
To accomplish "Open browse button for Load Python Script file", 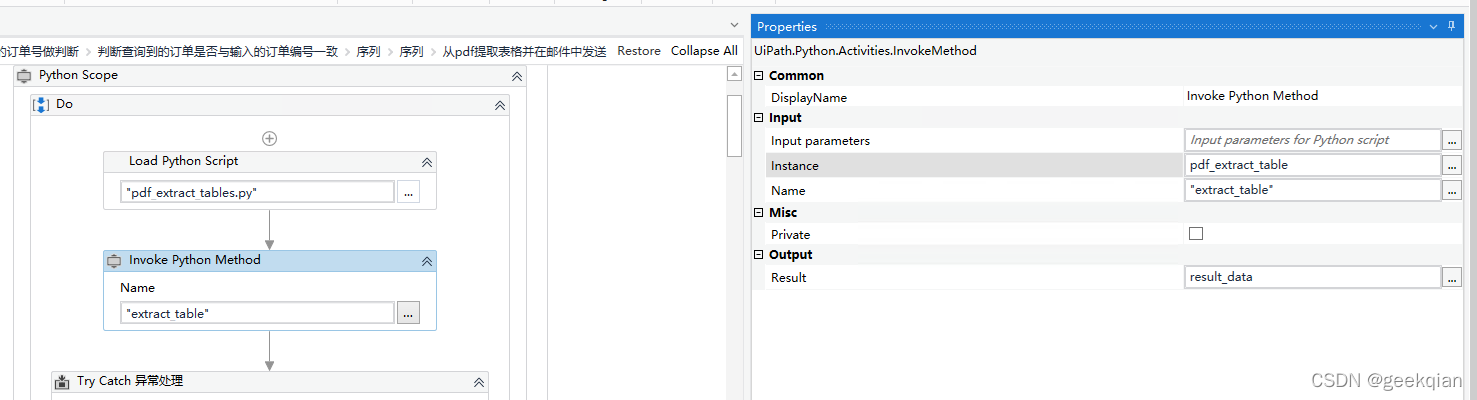I will pyautogui.click(x=408, y=192).
